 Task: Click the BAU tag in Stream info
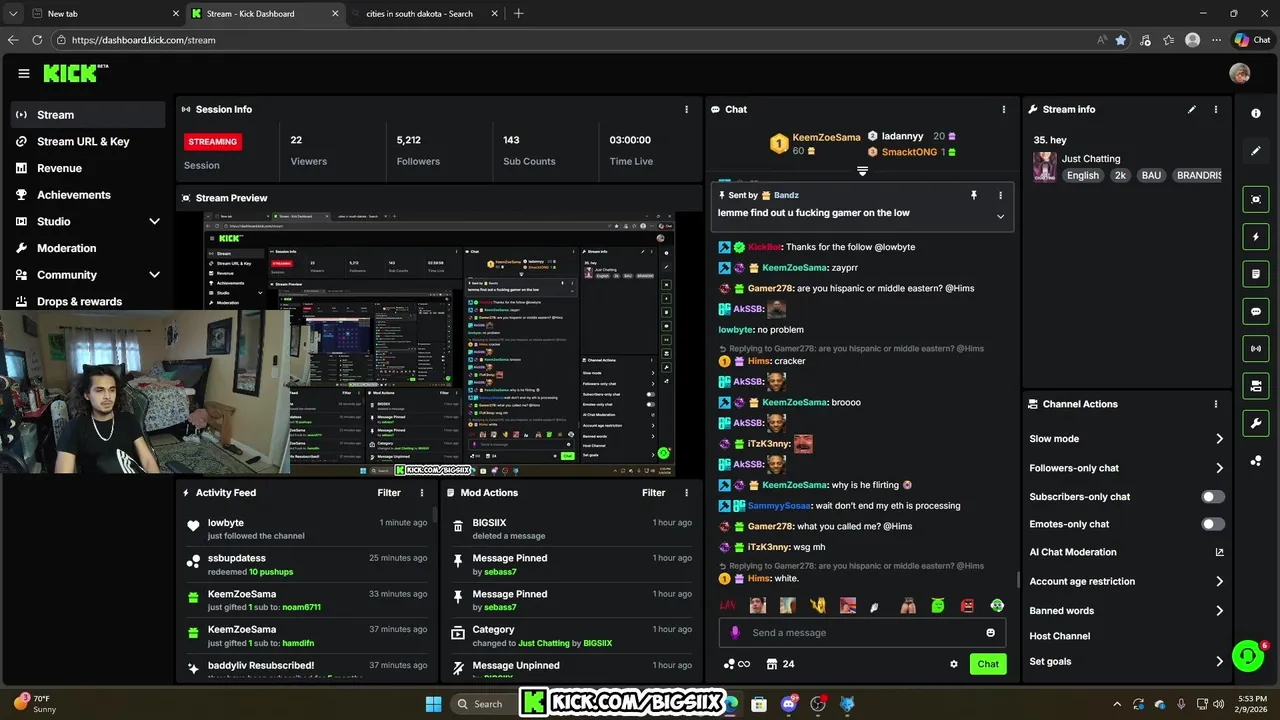coord(1151,175)
